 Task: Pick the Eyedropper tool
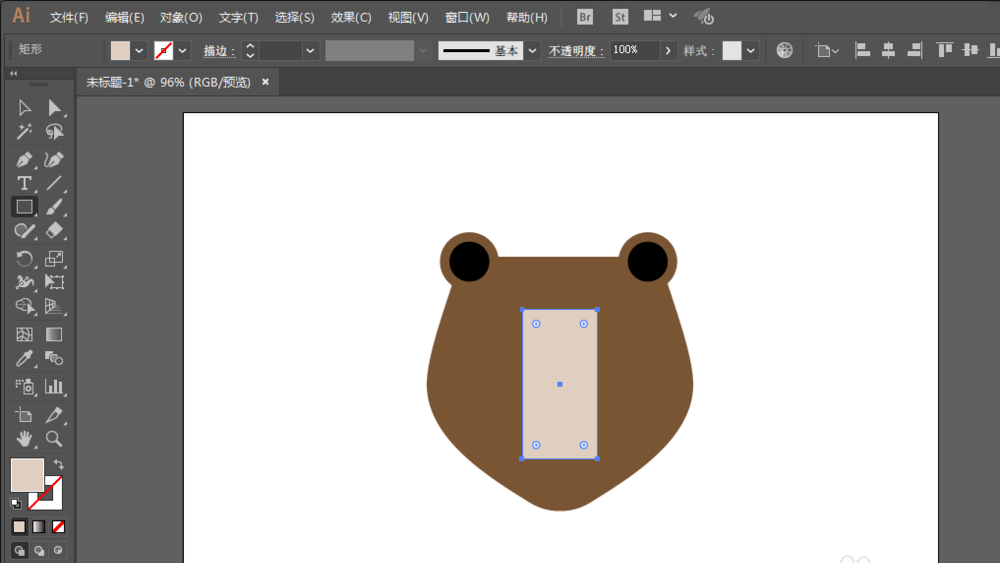click(24, 359)
